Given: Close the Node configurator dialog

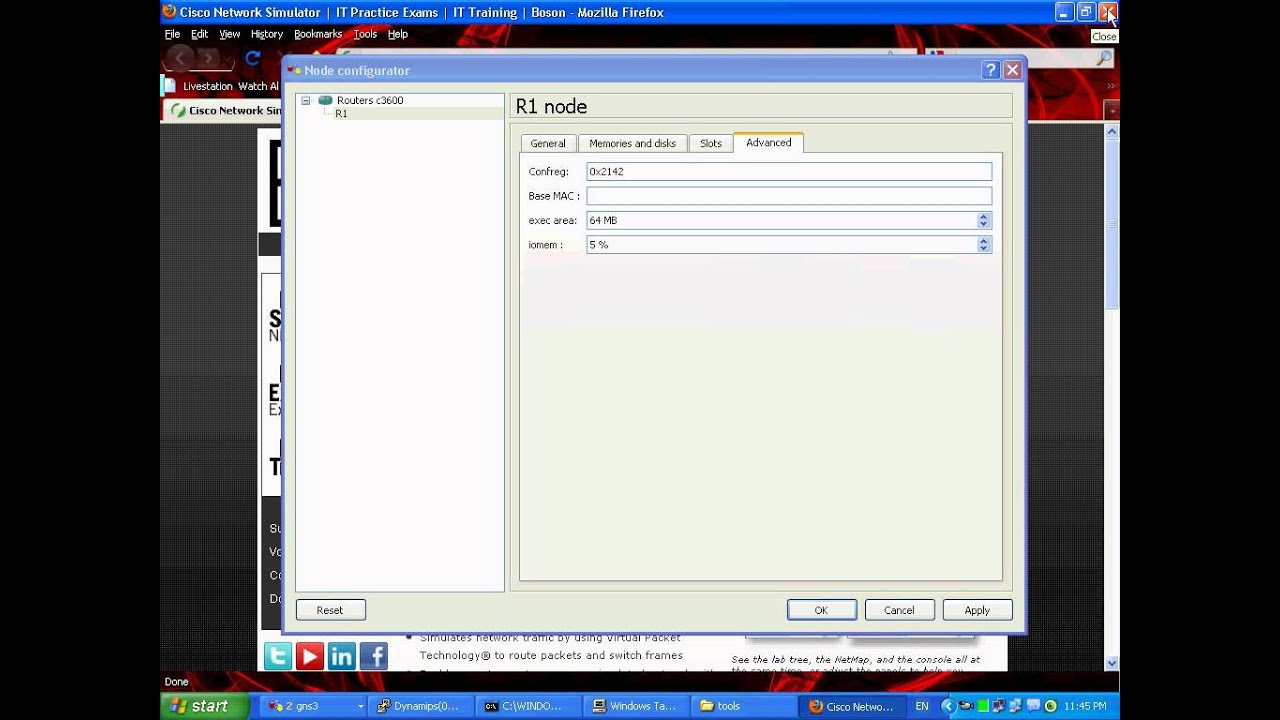Looking at the screenshot, I should pyautogui.click(x=1012, y=70).
